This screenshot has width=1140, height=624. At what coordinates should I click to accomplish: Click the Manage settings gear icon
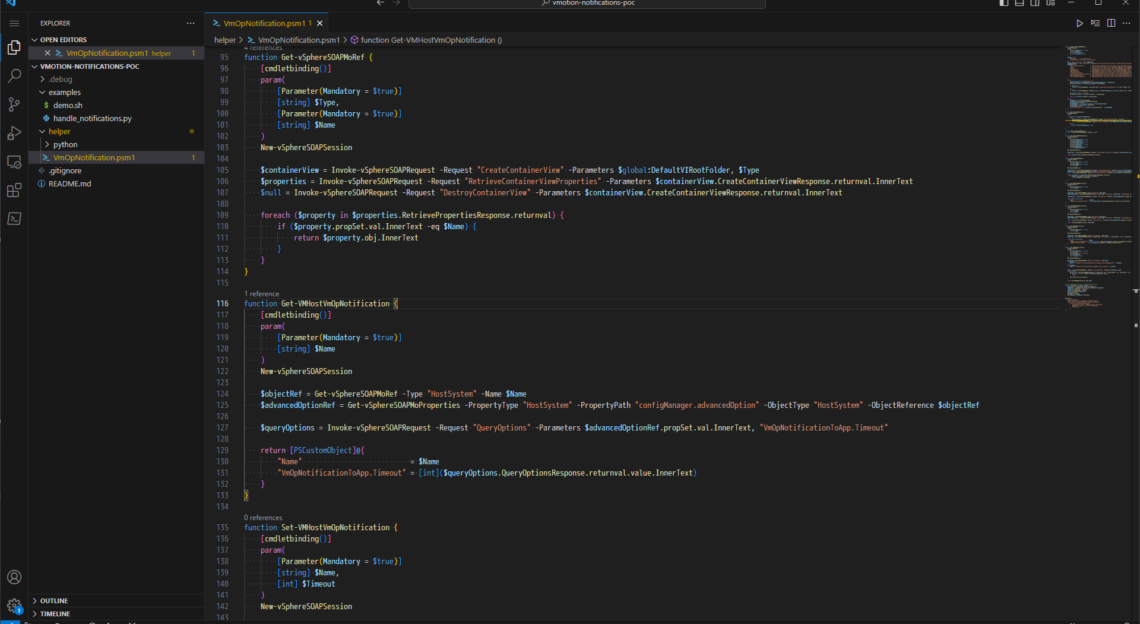14,605
